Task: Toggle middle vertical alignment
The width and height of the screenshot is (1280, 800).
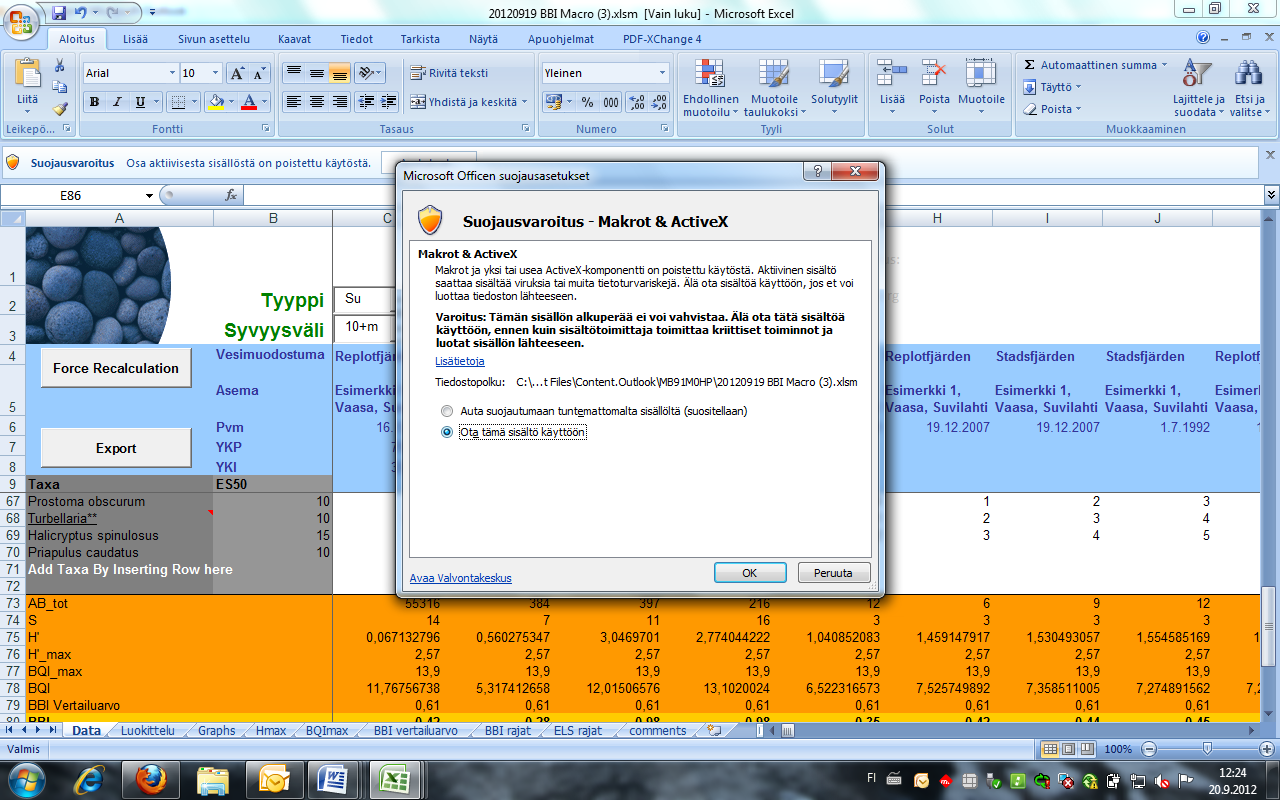Action: tap(317, 73)
